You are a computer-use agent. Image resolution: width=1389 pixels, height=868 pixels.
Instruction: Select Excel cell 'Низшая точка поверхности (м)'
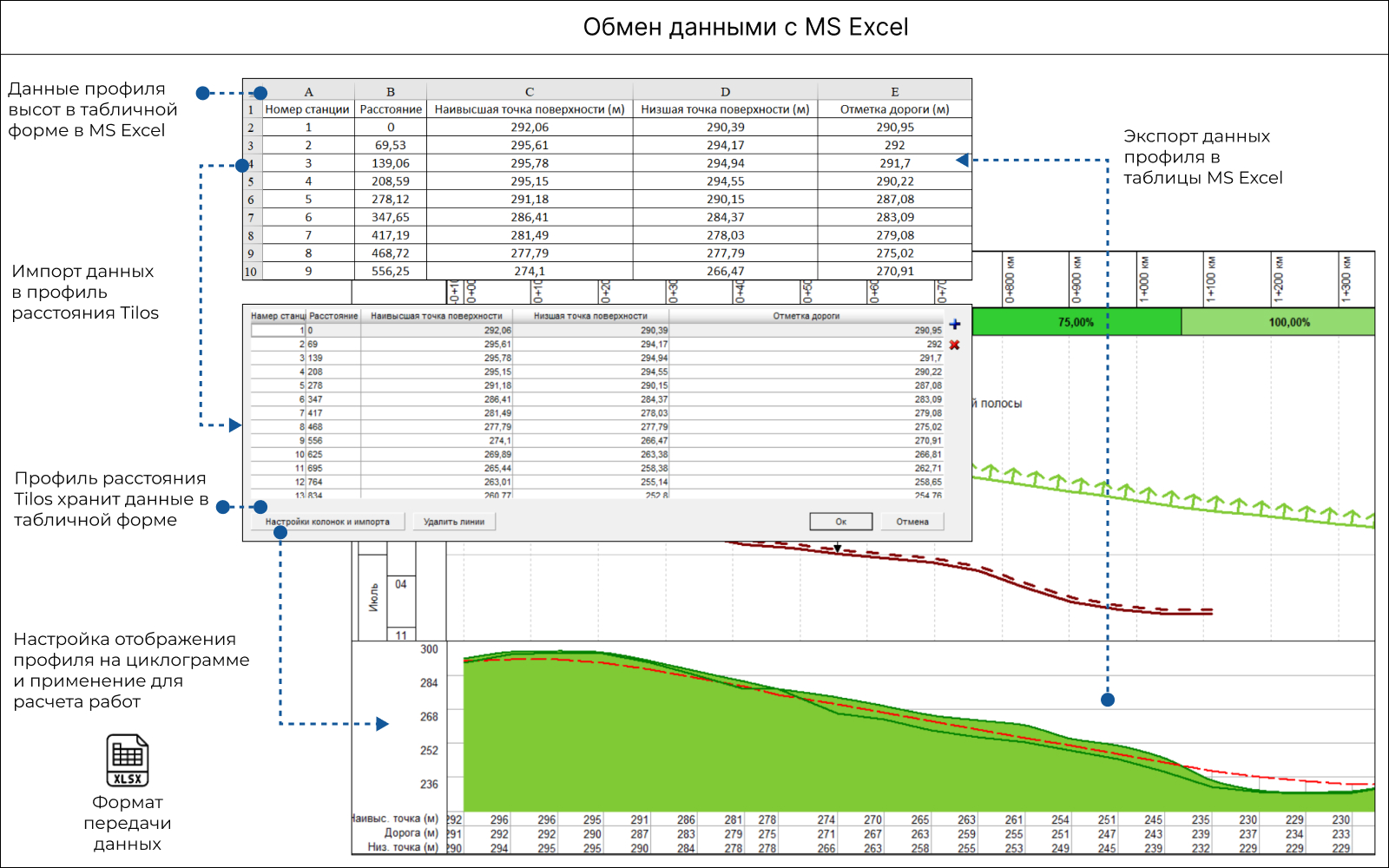coord(725,109)
